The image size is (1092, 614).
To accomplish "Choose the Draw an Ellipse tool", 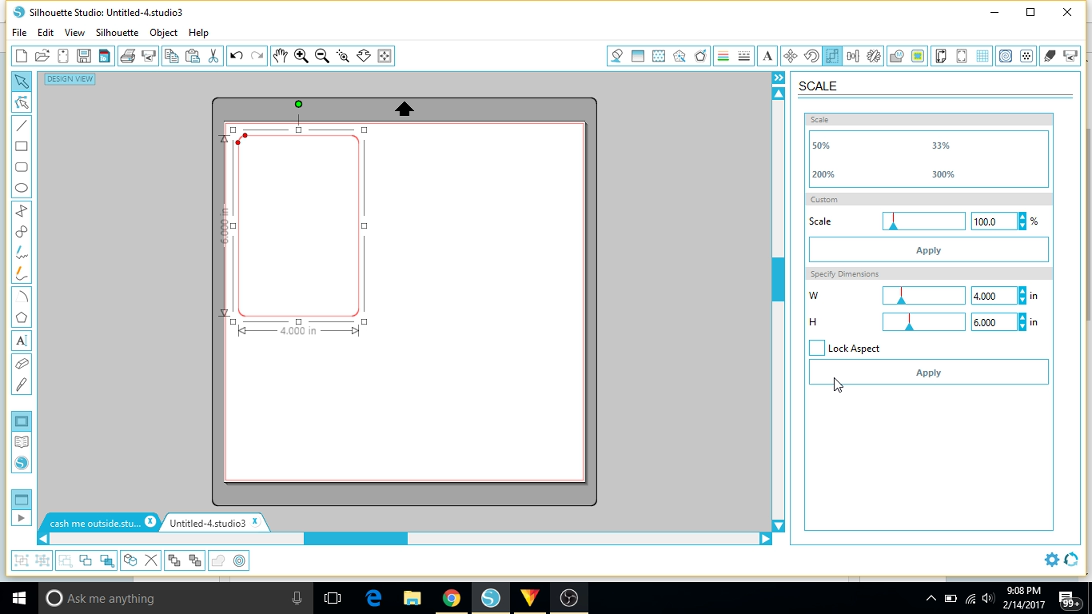I will coord(22,188).
